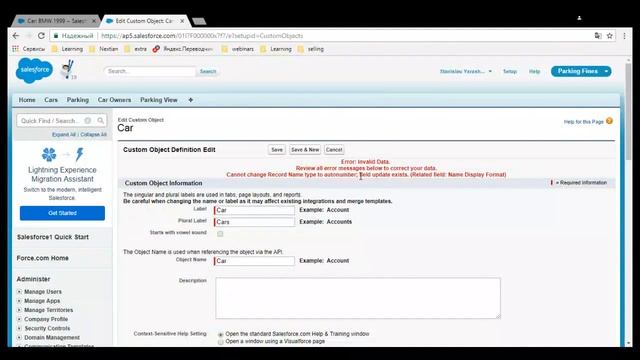Open Salesforce1 Quick Start section
Screen dimensions: 640x360
pos(53,237)
